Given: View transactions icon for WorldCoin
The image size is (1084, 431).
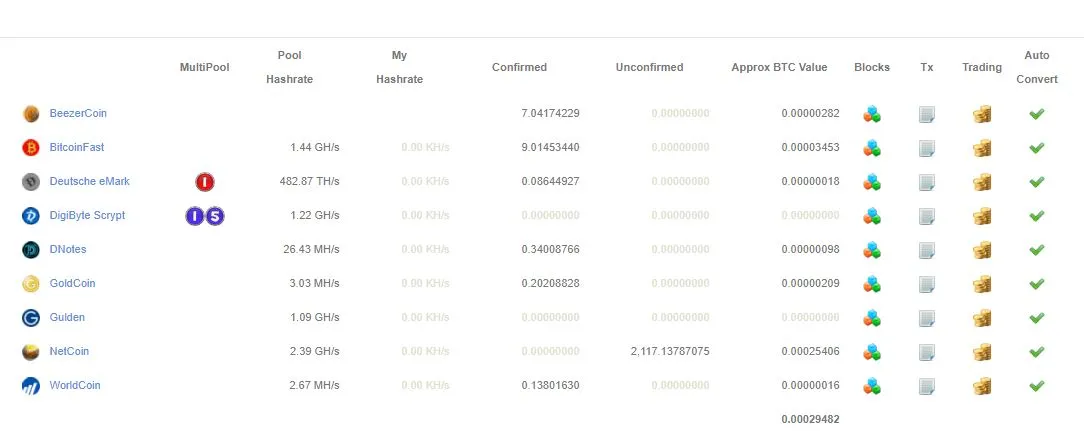Looking at the screenshot, I should point(927,386).
